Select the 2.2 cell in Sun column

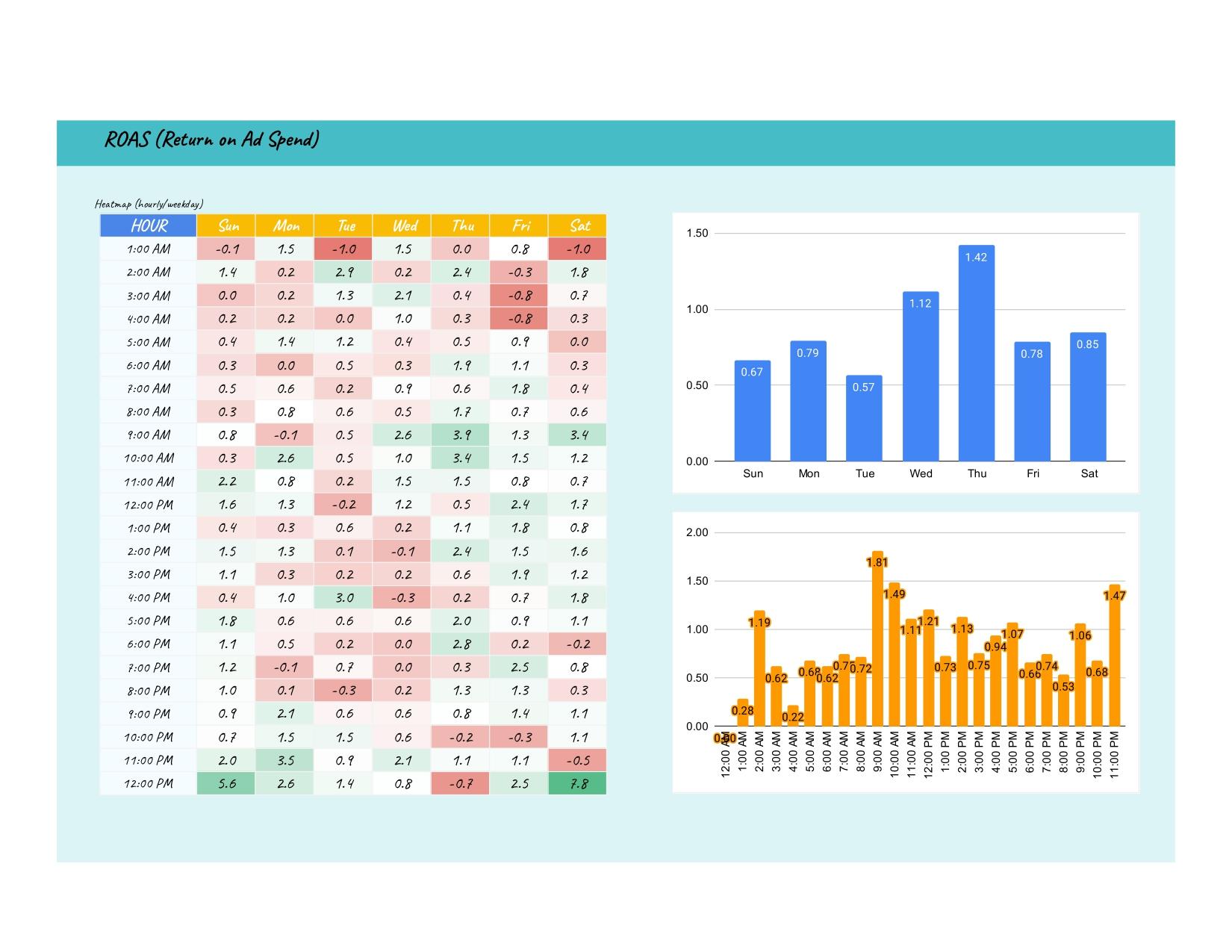227,482
